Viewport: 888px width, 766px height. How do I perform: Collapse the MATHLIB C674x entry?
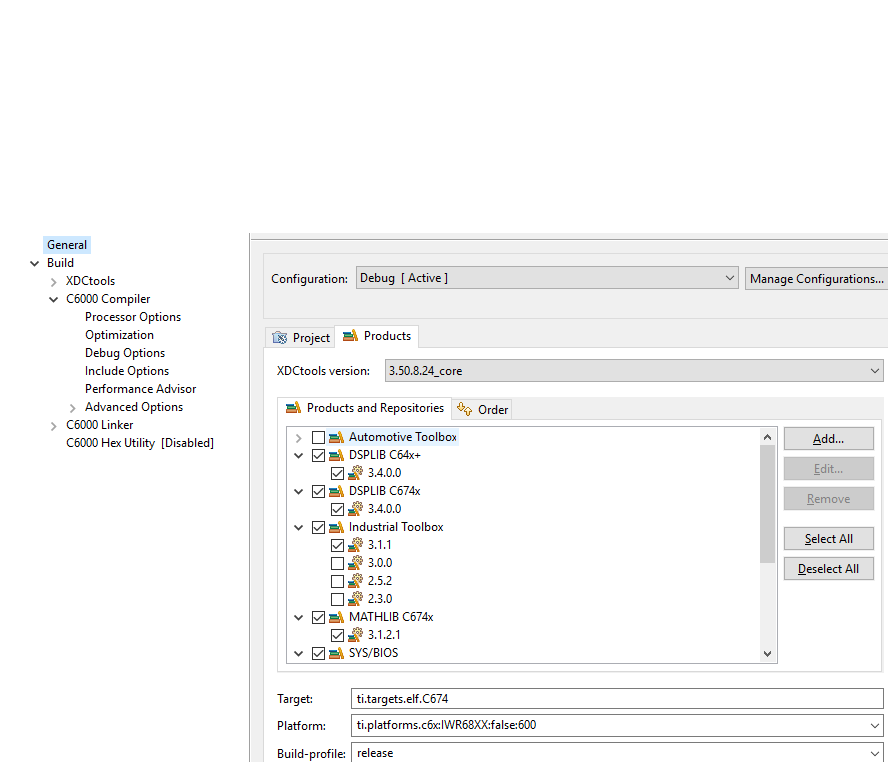(x=298, y=618)
